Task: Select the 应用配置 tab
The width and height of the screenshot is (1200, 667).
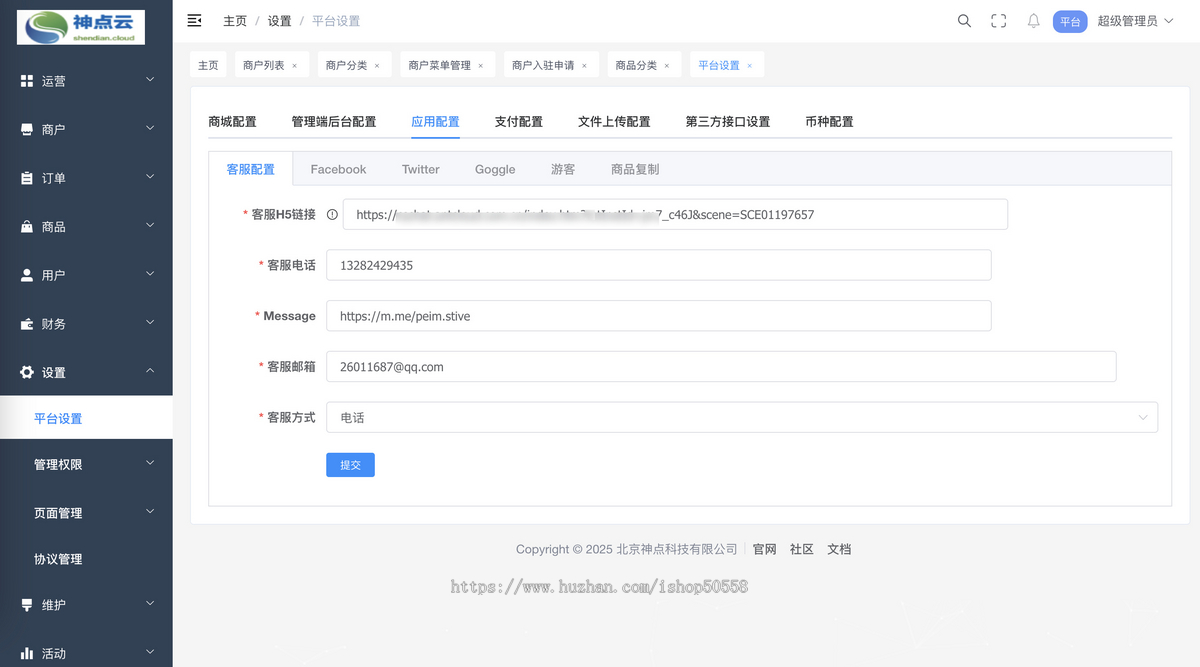Action: (436, 122)
